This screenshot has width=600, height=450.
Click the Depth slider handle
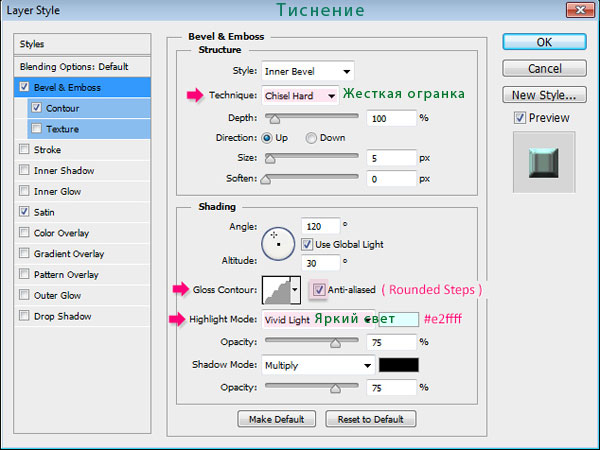click(x=274, y=119)
